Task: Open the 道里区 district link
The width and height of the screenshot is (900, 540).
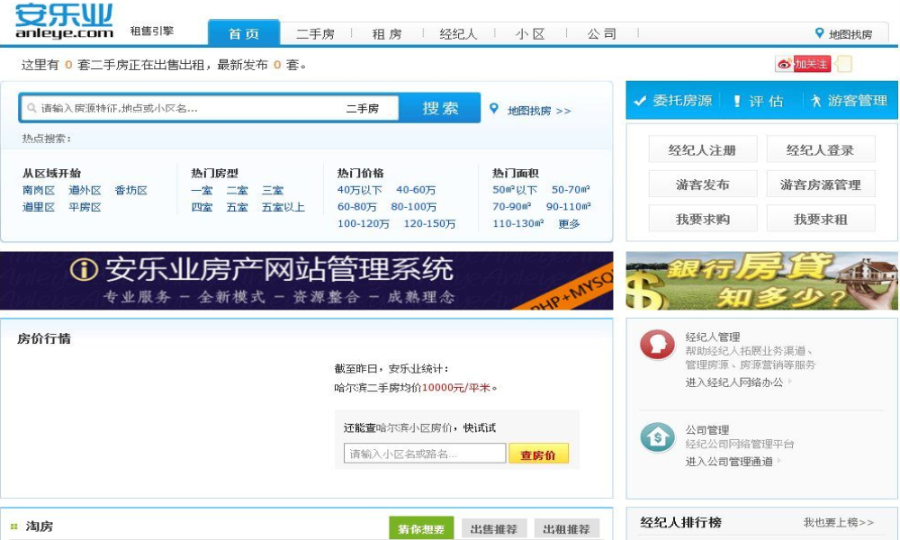Action: [x=38, y=207]
